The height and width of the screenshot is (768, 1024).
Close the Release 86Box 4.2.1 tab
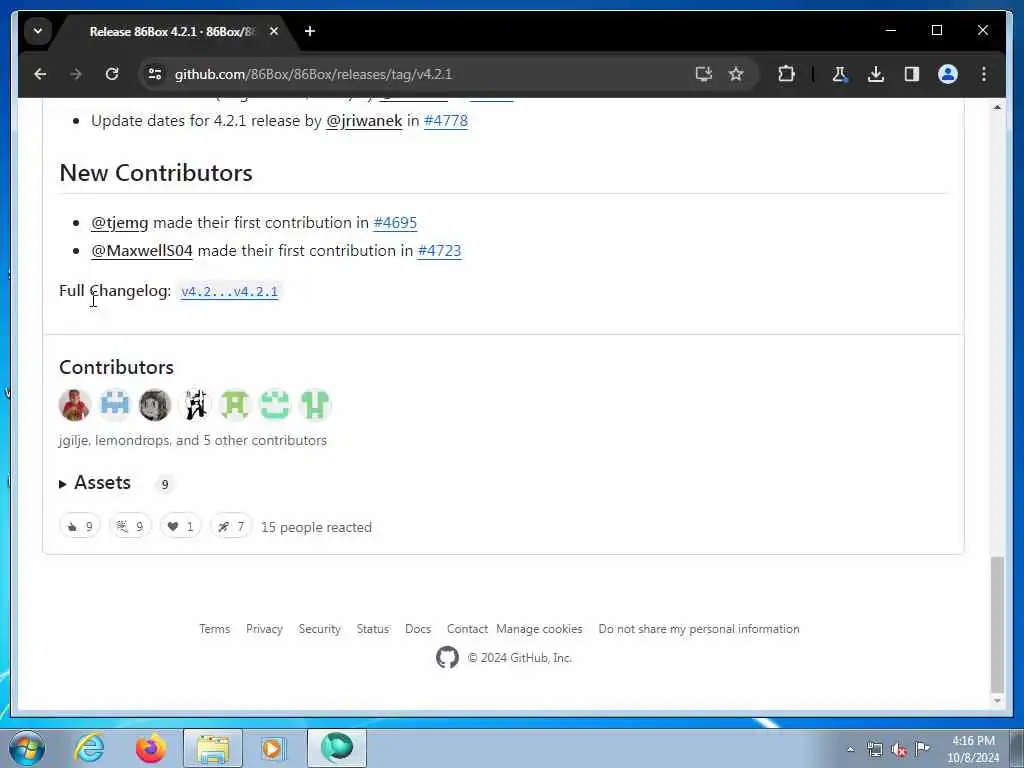(x=274, y=31)
